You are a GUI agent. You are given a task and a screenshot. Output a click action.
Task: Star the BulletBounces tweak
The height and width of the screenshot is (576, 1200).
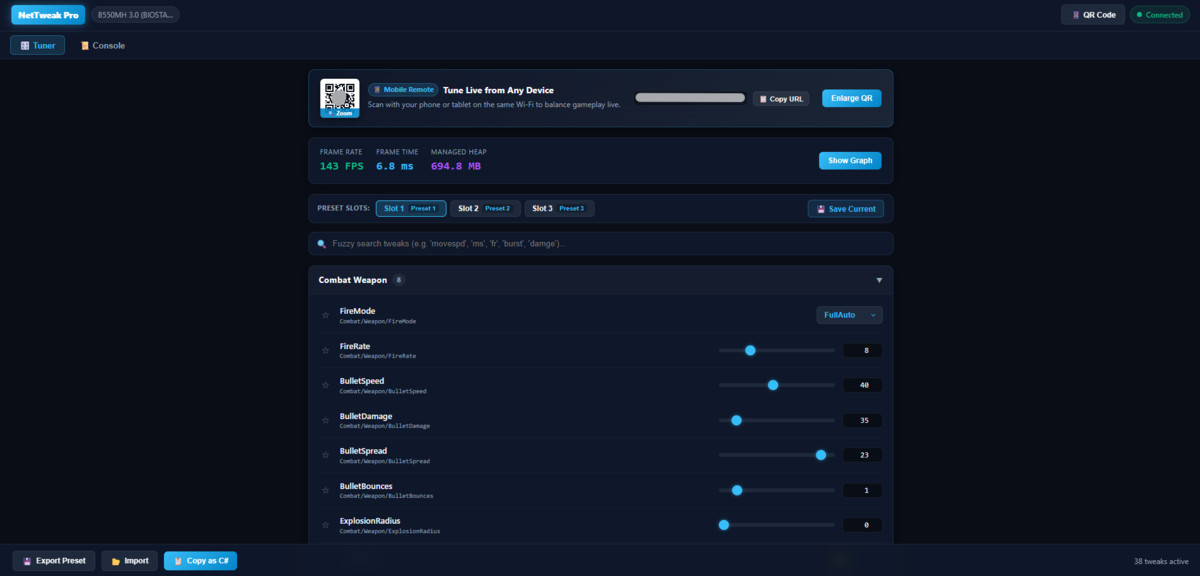pos(325,490)
